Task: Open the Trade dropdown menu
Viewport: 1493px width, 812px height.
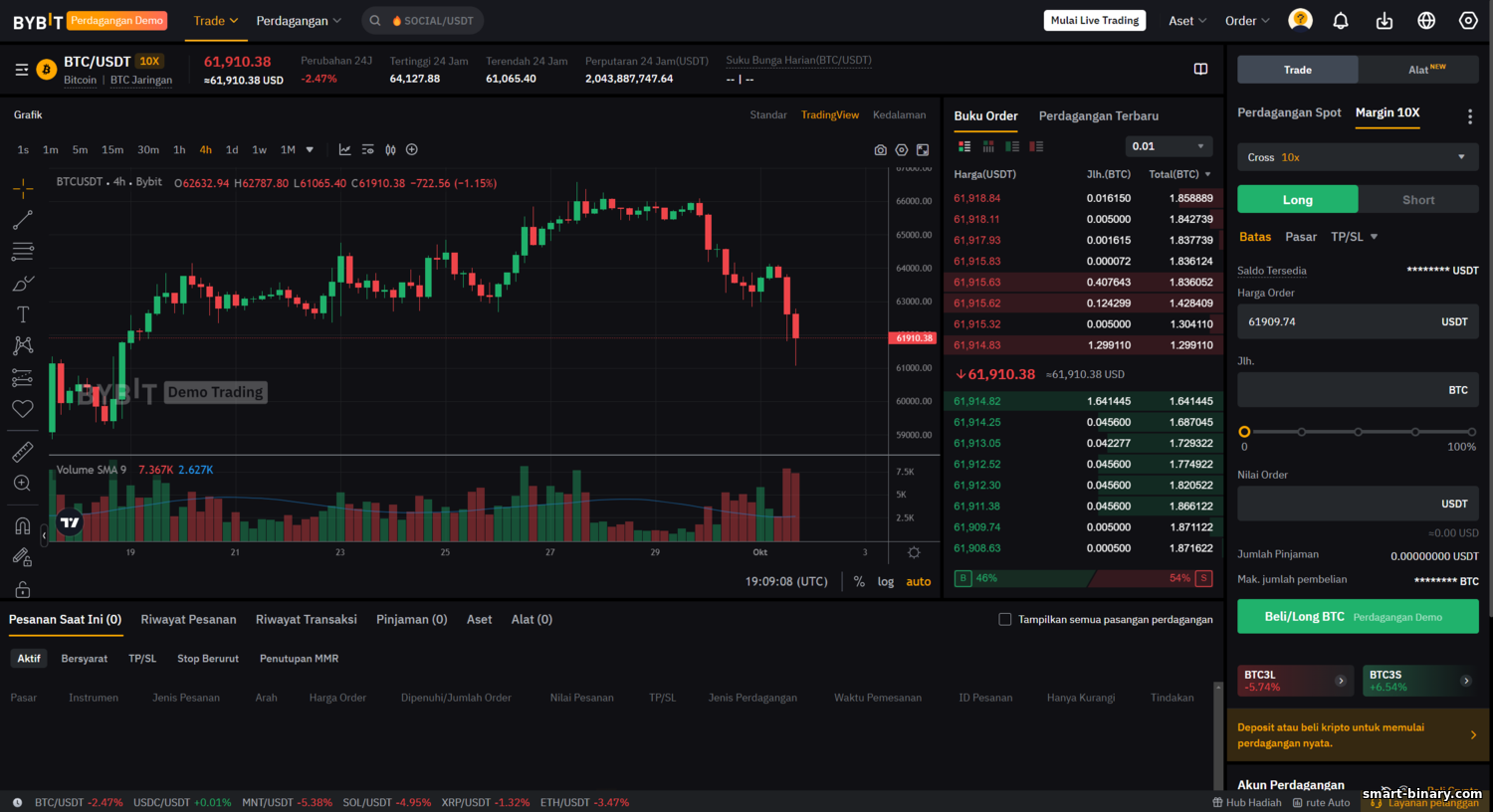Action: 216,21
